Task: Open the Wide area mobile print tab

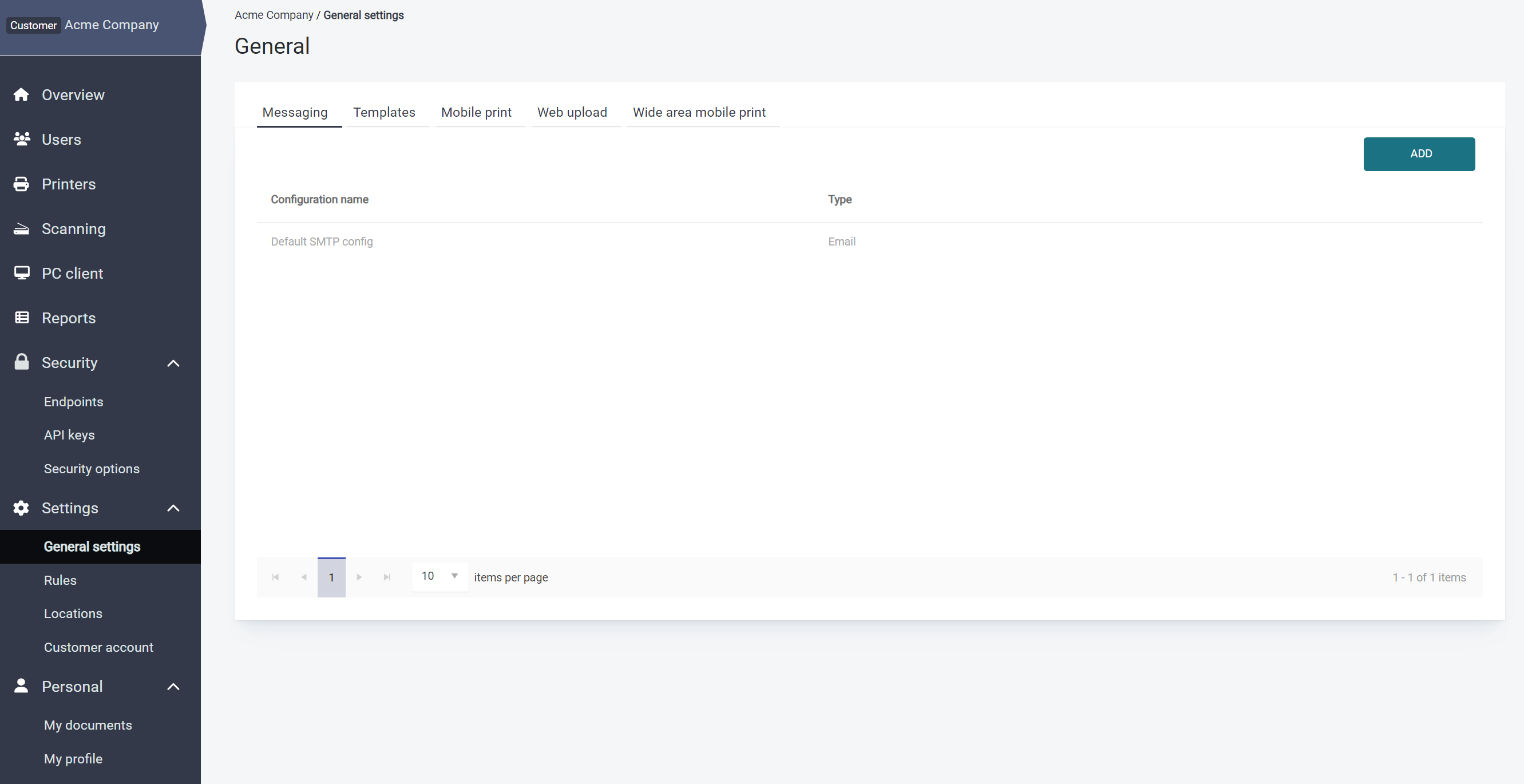Action: pos(699,112)
